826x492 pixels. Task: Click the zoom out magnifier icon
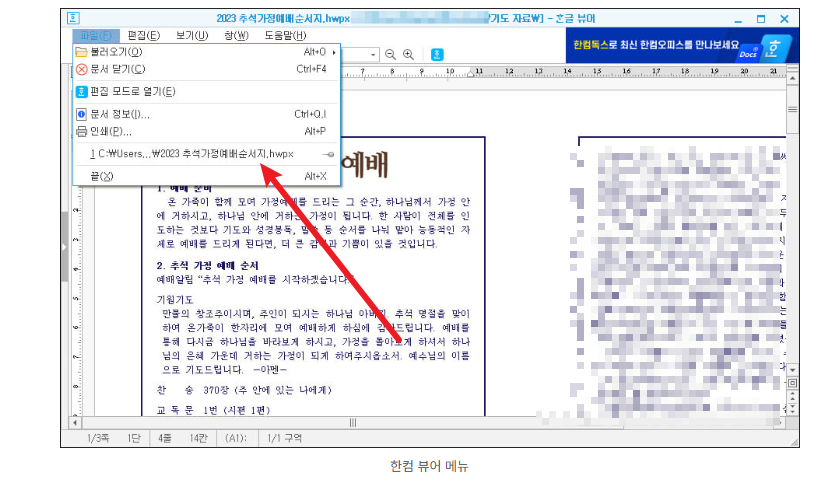[x=390, y=54]
